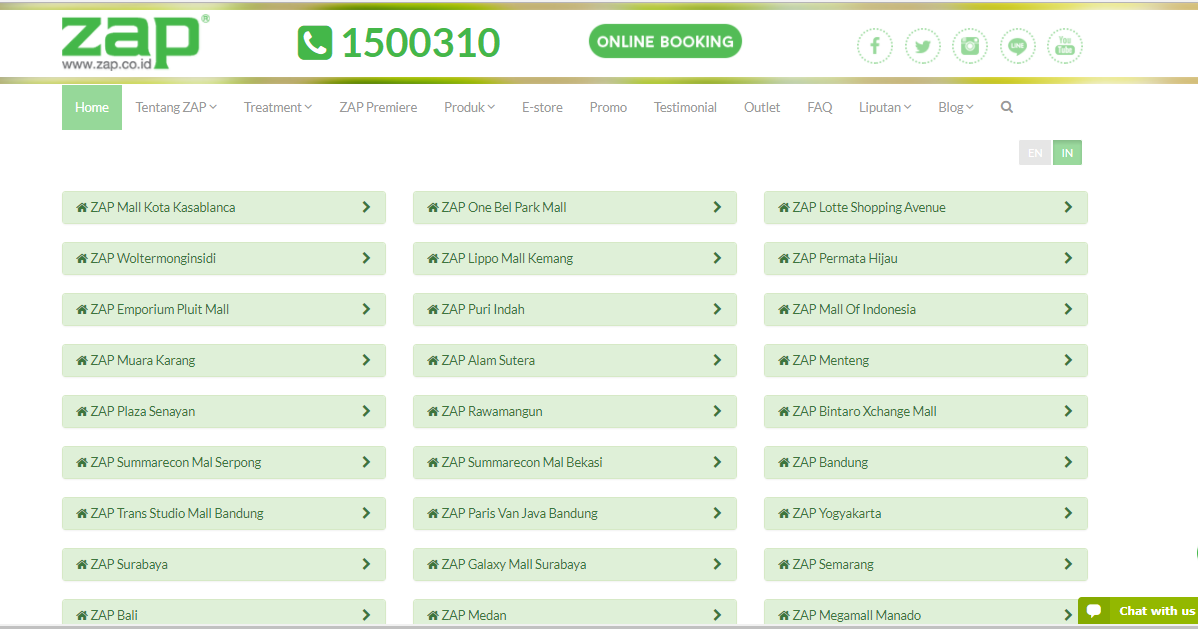Click home icon beside ZAP Mall Of Indonesia

pyautogui.click(x=783, y=310)
